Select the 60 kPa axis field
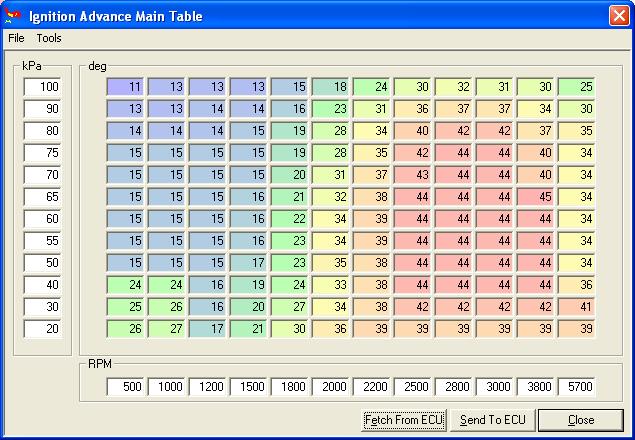This screenshot has height=440, width=635. pos(42,219)
